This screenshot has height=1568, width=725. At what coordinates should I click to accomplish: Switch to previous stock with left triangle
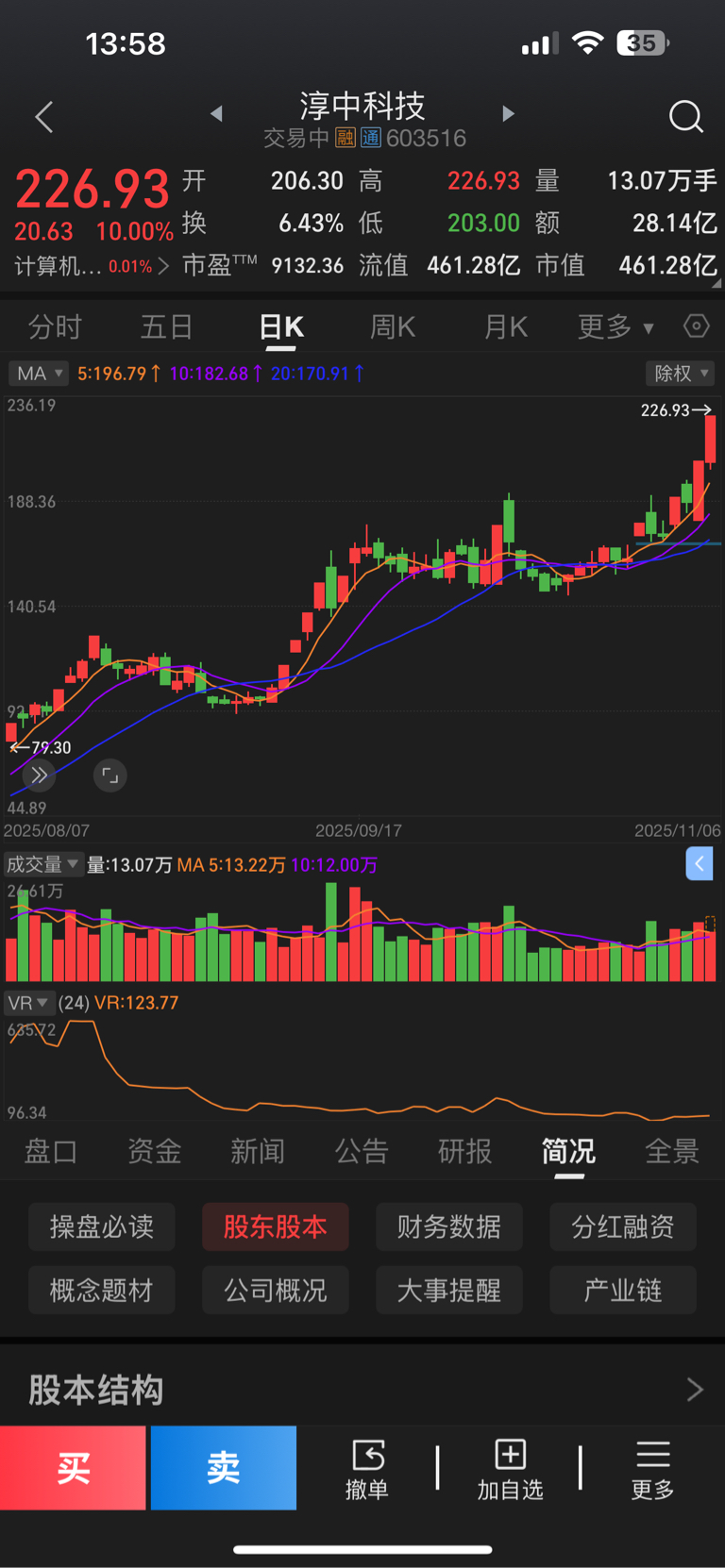[216, 113]
